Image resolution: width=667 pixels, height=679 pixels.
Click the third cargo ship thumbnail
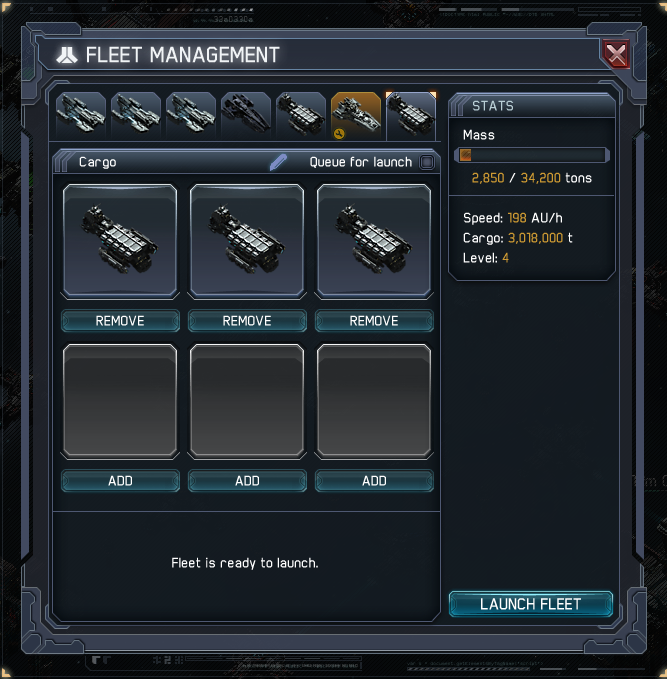[374, 241]
